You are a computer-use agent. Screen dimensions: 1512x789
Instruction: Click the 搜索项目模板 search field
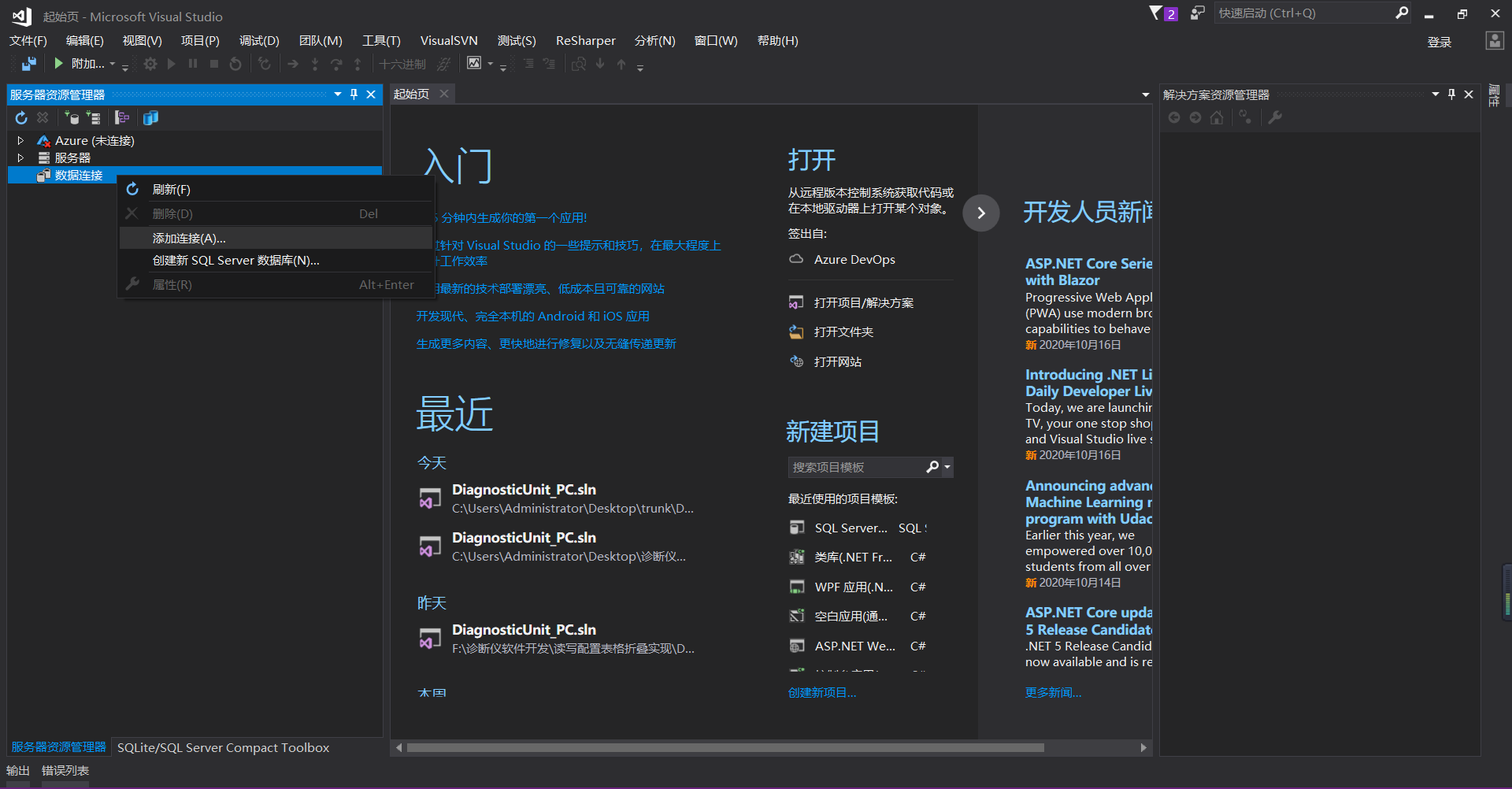click(857, 468)
